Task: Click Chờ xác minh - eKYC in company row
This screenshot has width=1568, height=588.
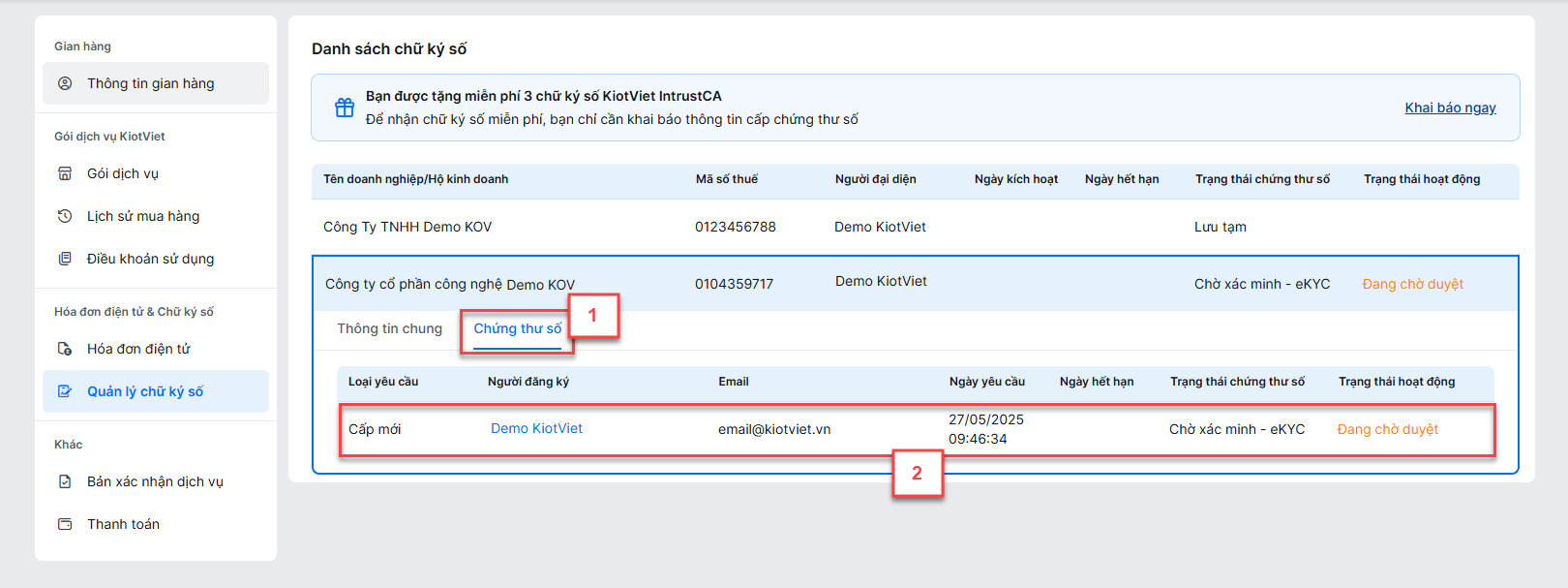Action: pos(1262,284)
